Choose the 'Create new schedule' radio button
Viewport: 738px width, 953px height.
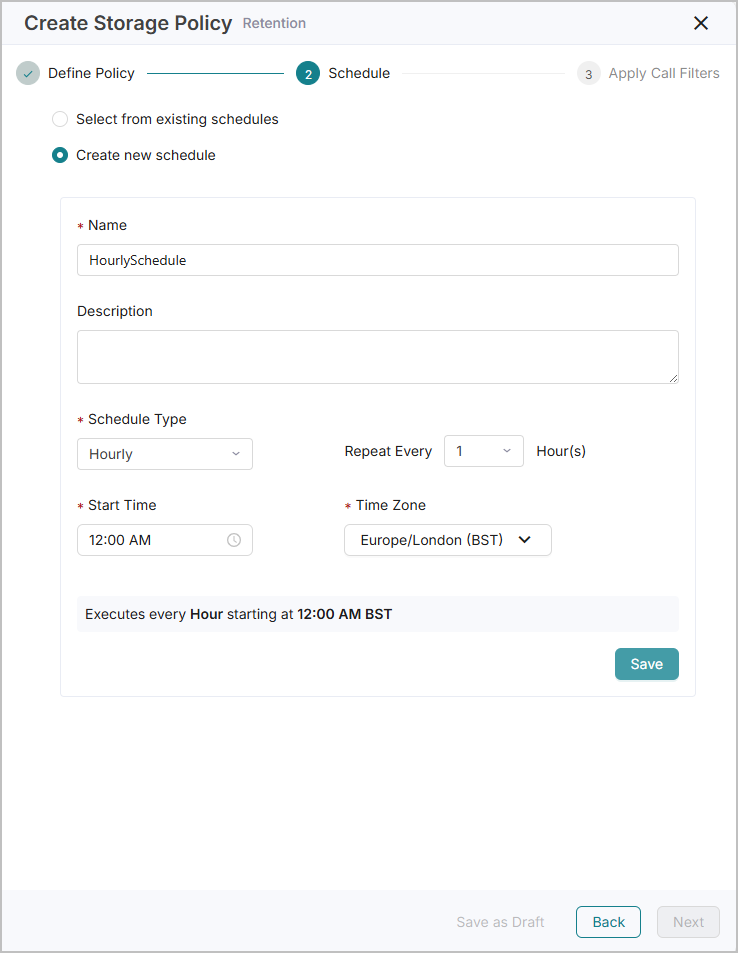point(60,155)
